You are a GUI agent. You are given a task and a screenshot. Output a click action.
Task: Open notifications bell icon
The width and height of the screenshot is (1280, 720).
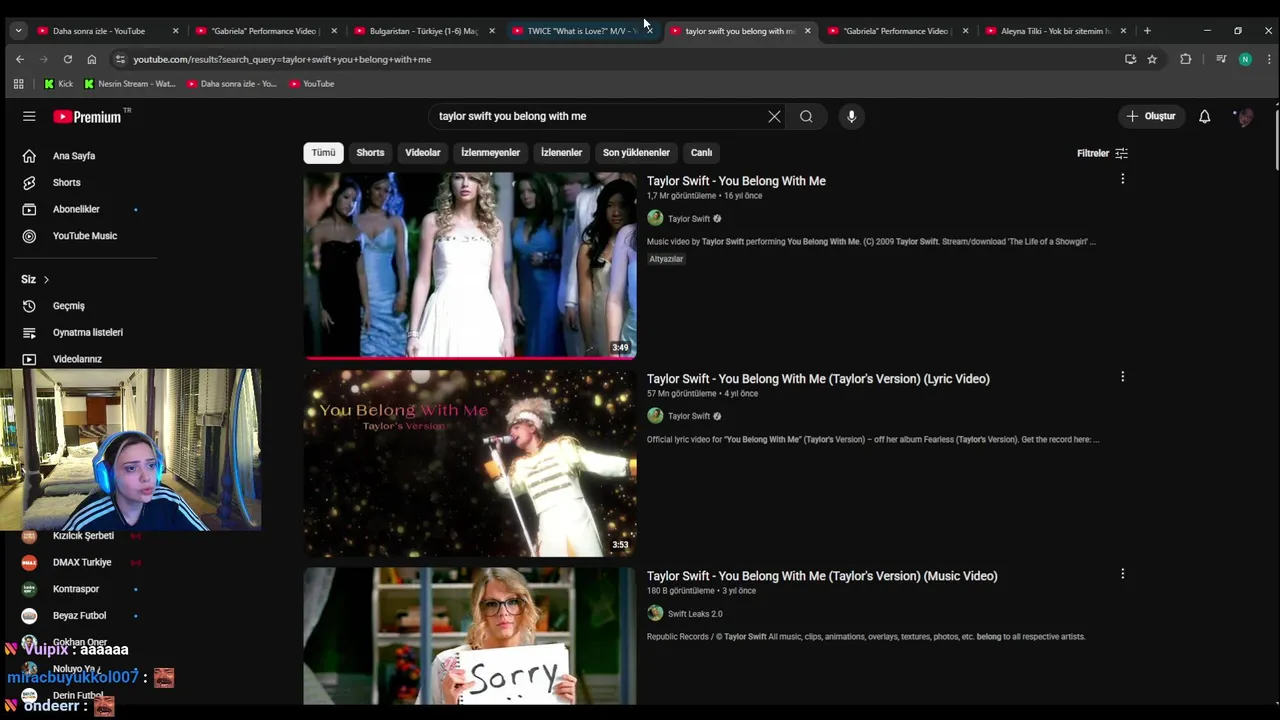pyautogui.click(x=1205, y=116)
